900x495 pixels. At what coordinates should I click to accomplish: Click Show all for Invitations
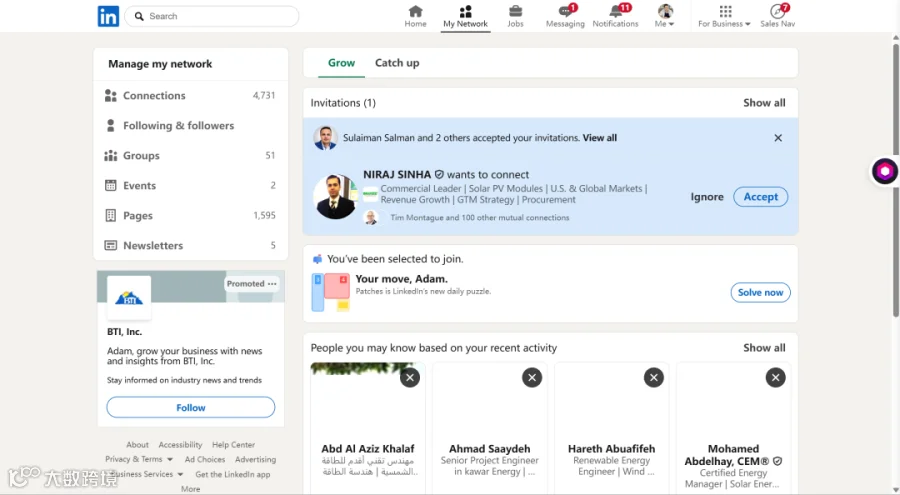tap(764, 103)
